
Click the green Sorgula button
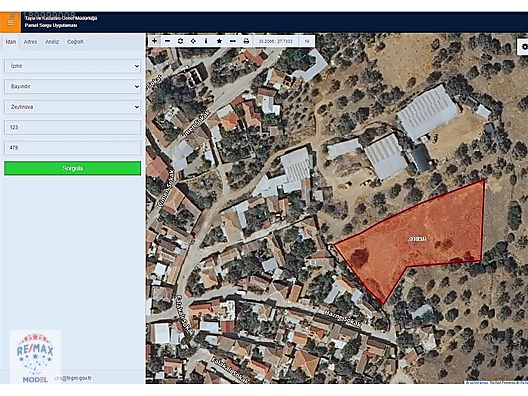(73, 168)
